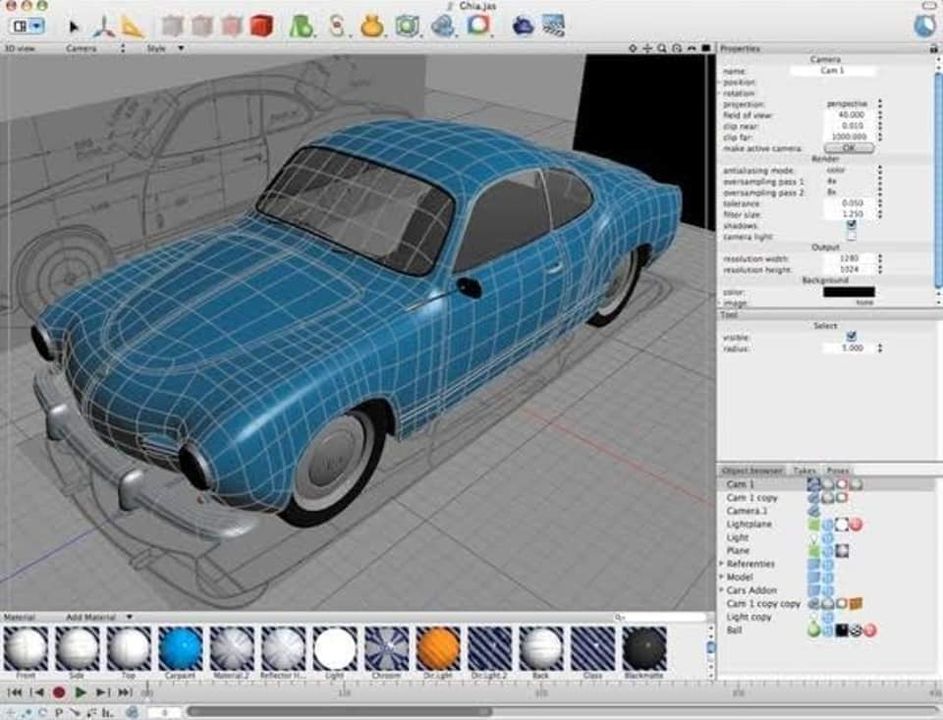Toggle the shadows checkbox

(851, 225)
